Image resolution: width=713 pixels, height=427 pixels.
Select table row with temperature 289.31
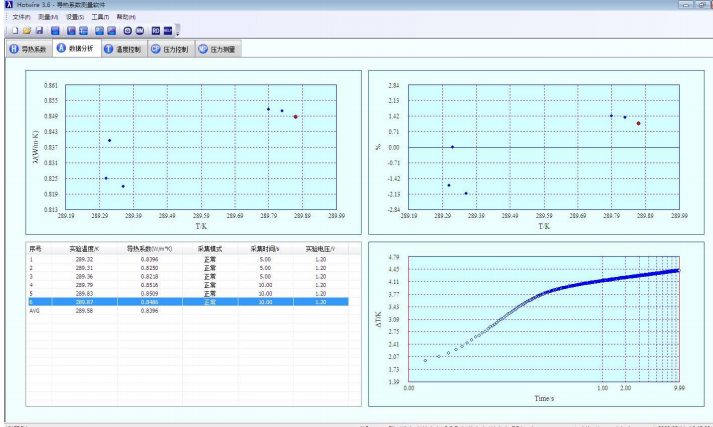click(187, 268)
